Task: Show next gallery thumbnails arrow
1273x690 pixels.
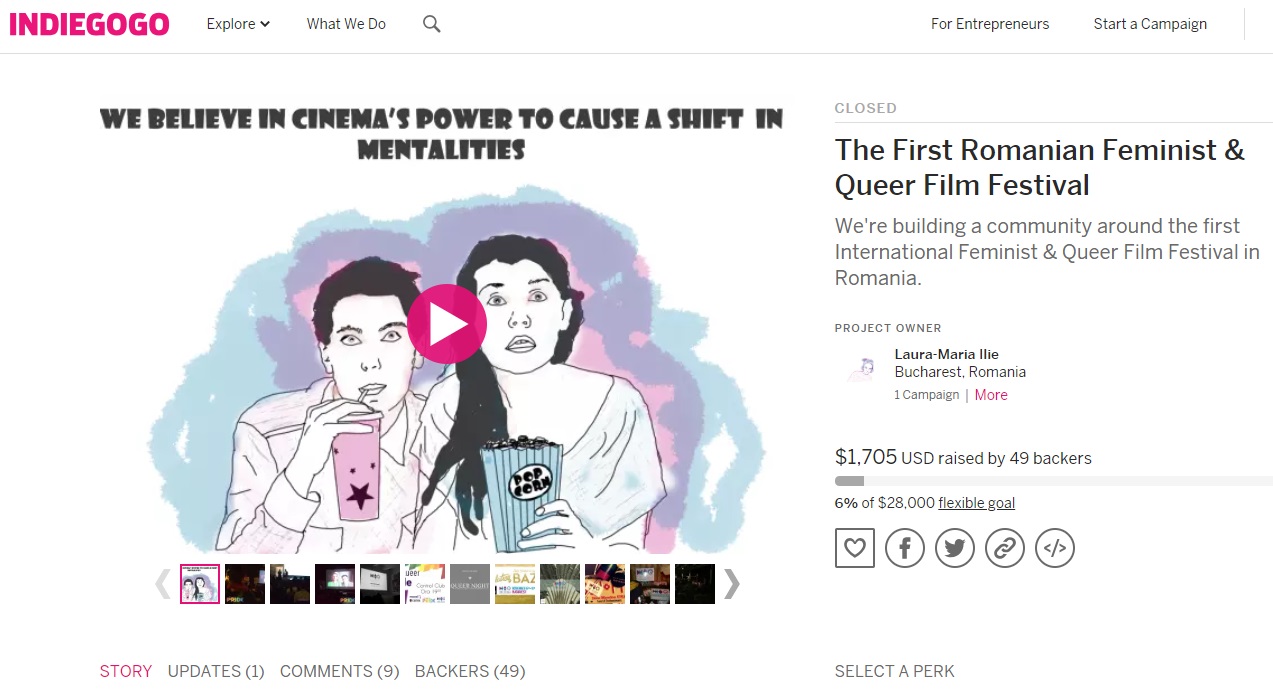Action: pos(732,584)
